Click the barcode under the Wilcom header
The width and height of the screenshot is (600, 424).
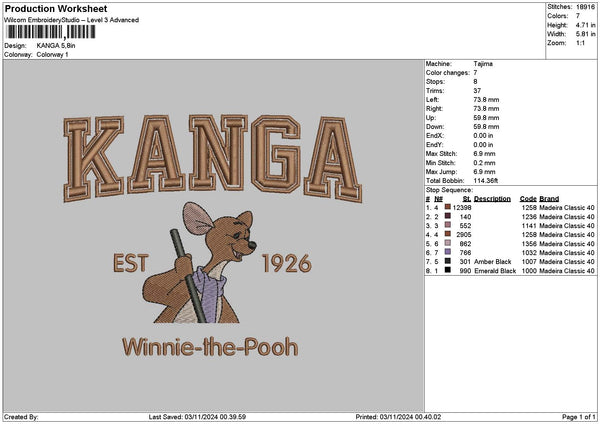coord(51,32)
